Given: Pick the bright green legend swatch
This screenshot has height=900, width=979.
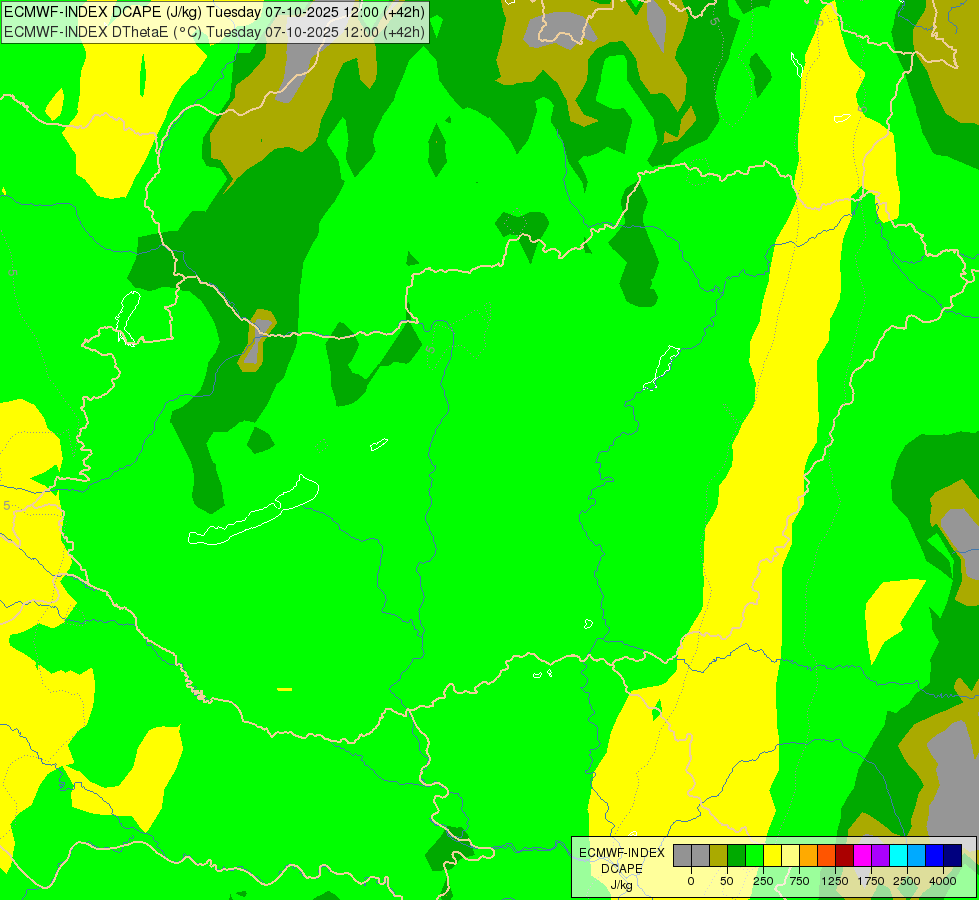Looking at the screenshot, I should tap(754, 855).
